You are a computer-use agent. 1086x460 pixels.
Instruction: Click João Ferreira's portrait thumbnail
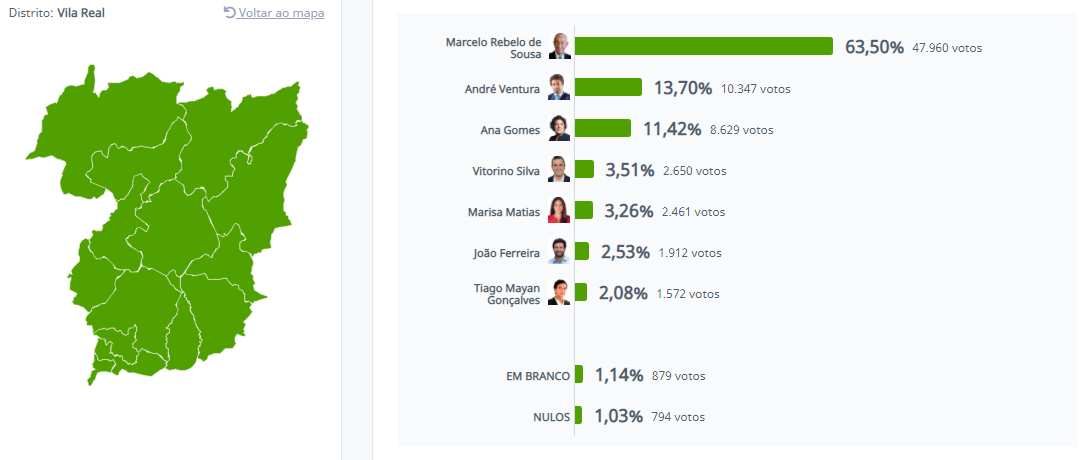(x=559, y=252)
